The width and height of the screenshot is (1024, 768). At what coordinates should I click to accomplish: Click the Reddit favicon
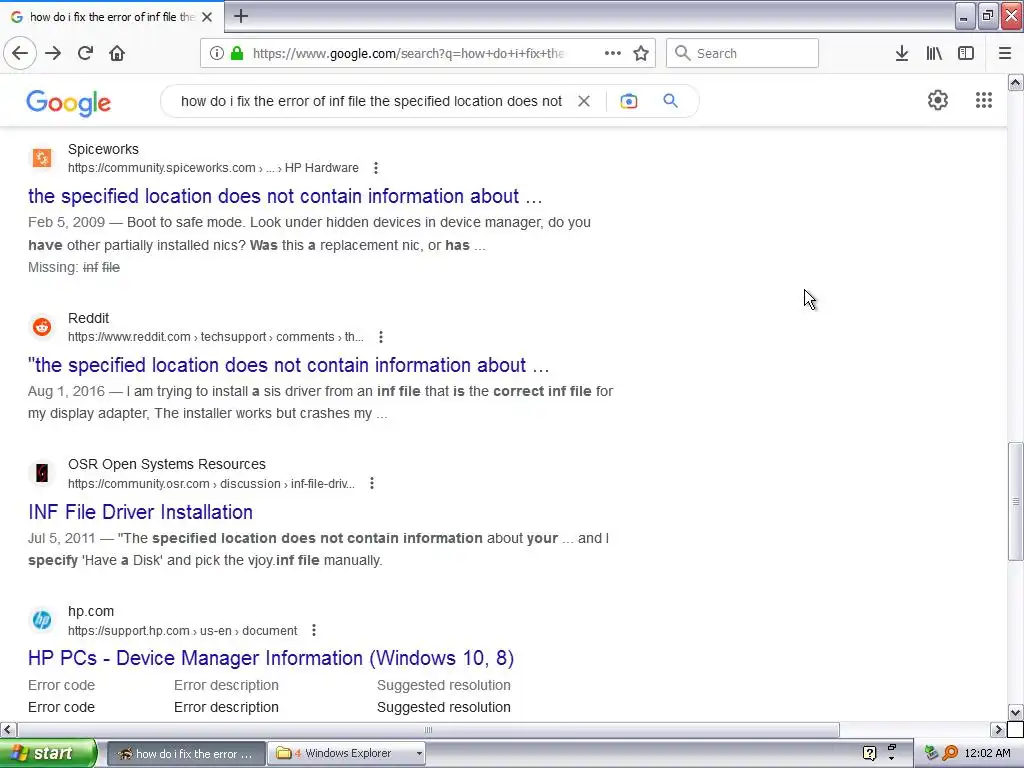(42, 327)
